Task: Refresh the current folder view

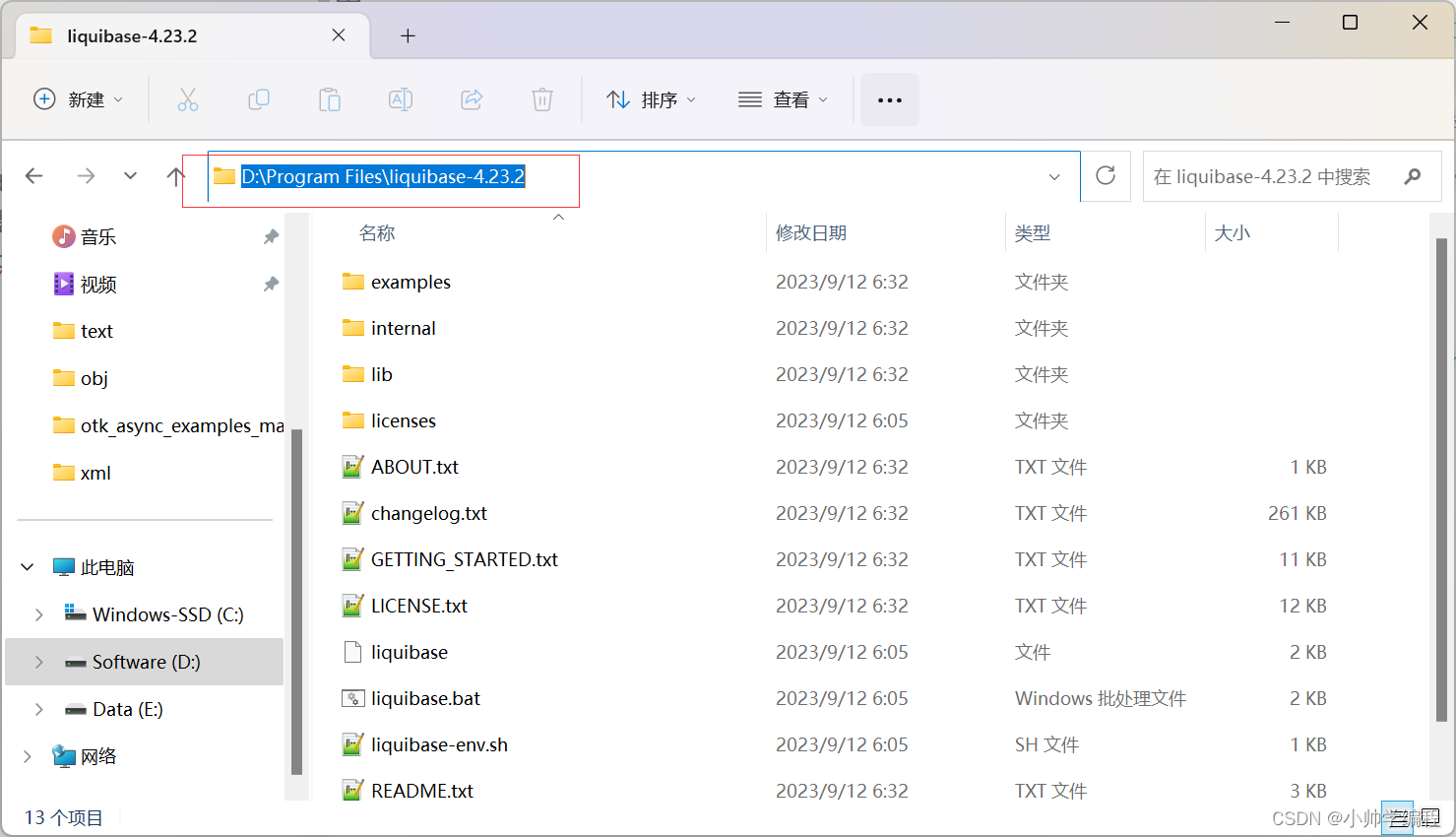Action: [1106, 176]
